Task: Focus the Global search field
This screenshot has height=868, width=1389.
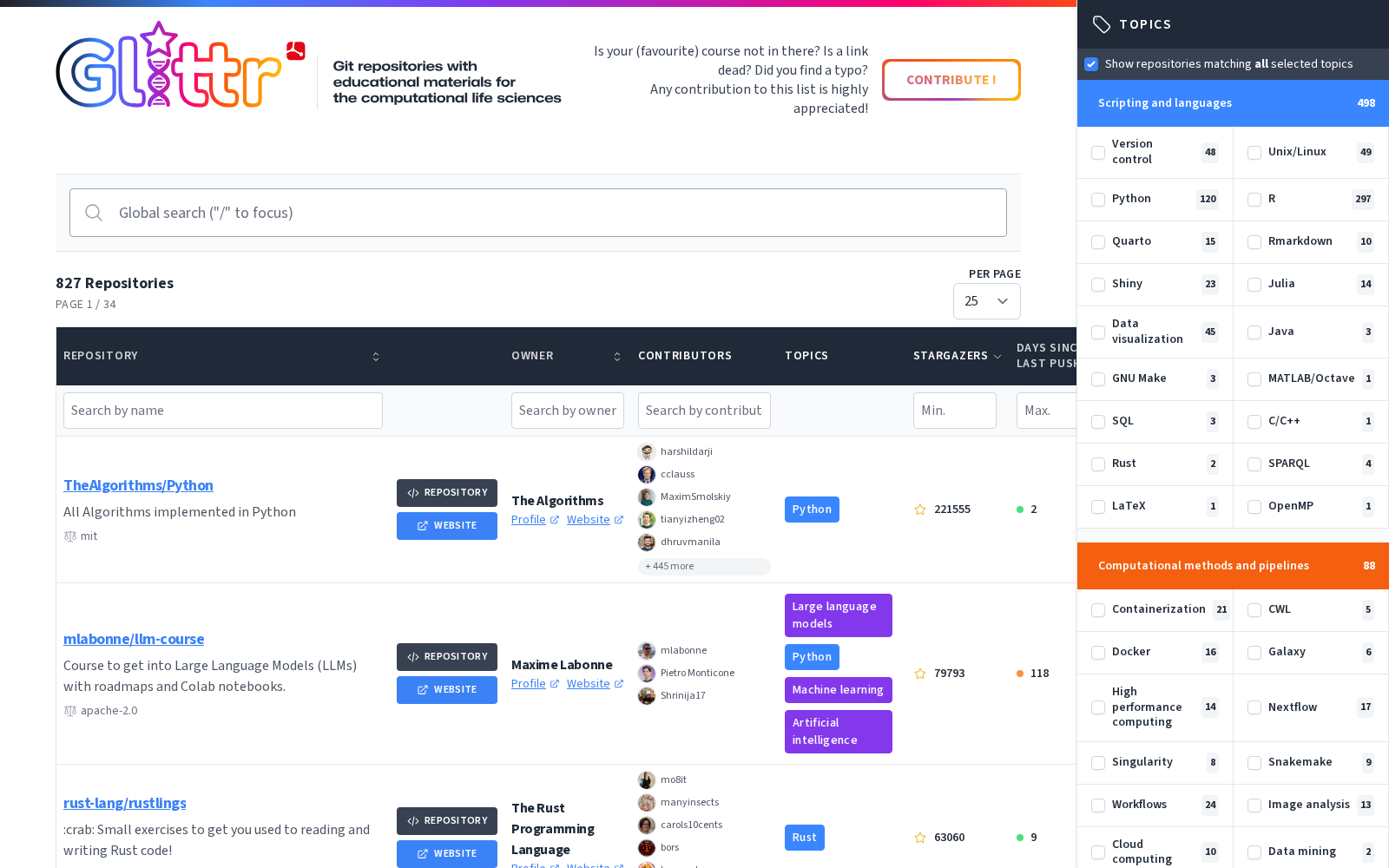Action: (538, 213)
